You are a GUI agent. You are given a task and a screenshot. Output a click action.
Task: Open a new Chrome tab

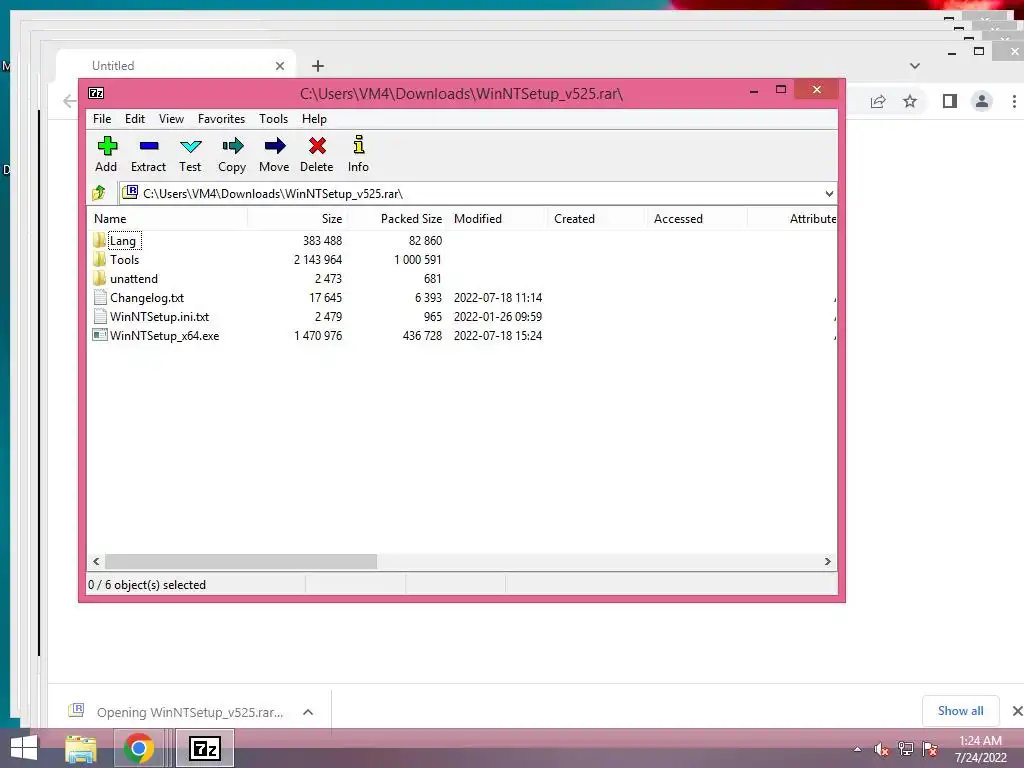318,66
